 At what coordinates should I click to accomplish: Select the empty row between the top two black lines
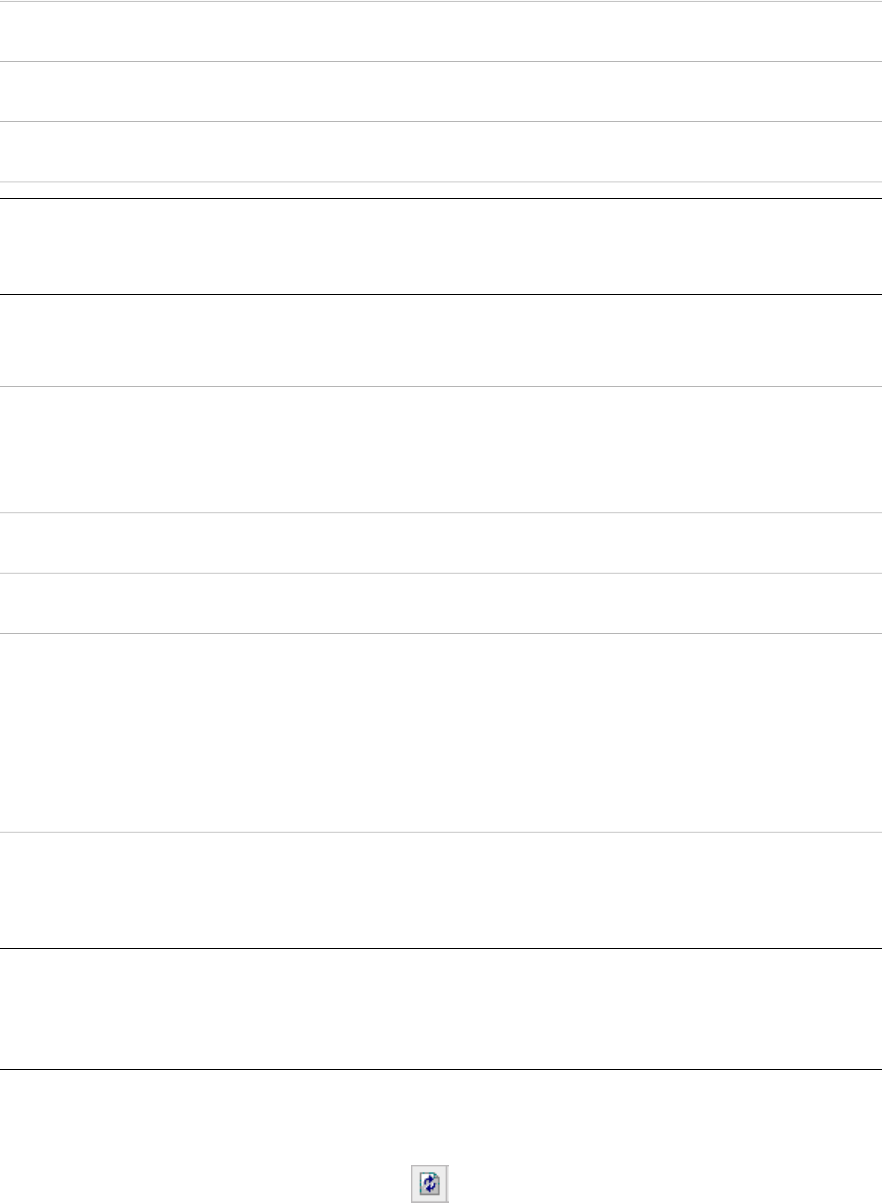(440, 246)
